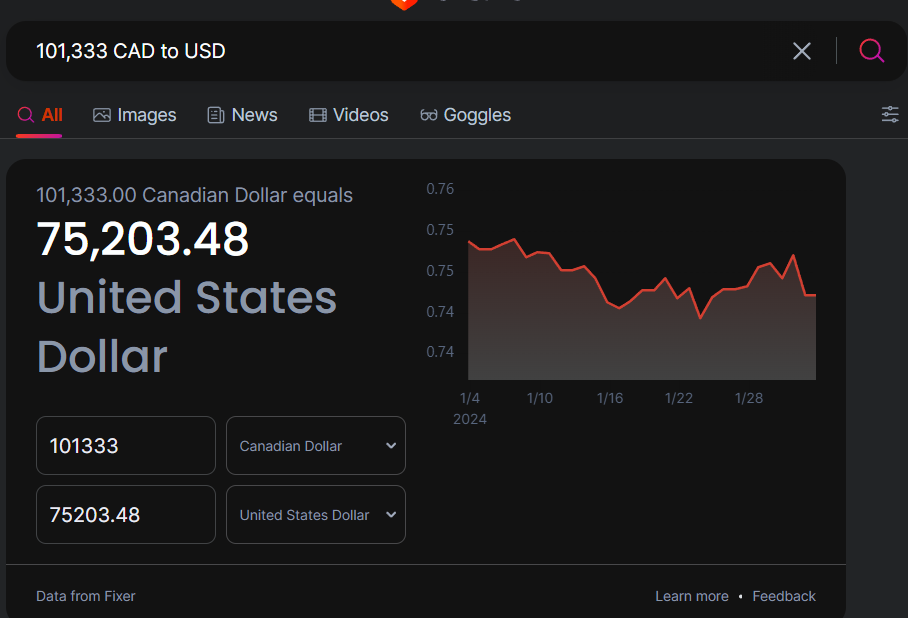Open the Goggles tab

click(466, 115)
